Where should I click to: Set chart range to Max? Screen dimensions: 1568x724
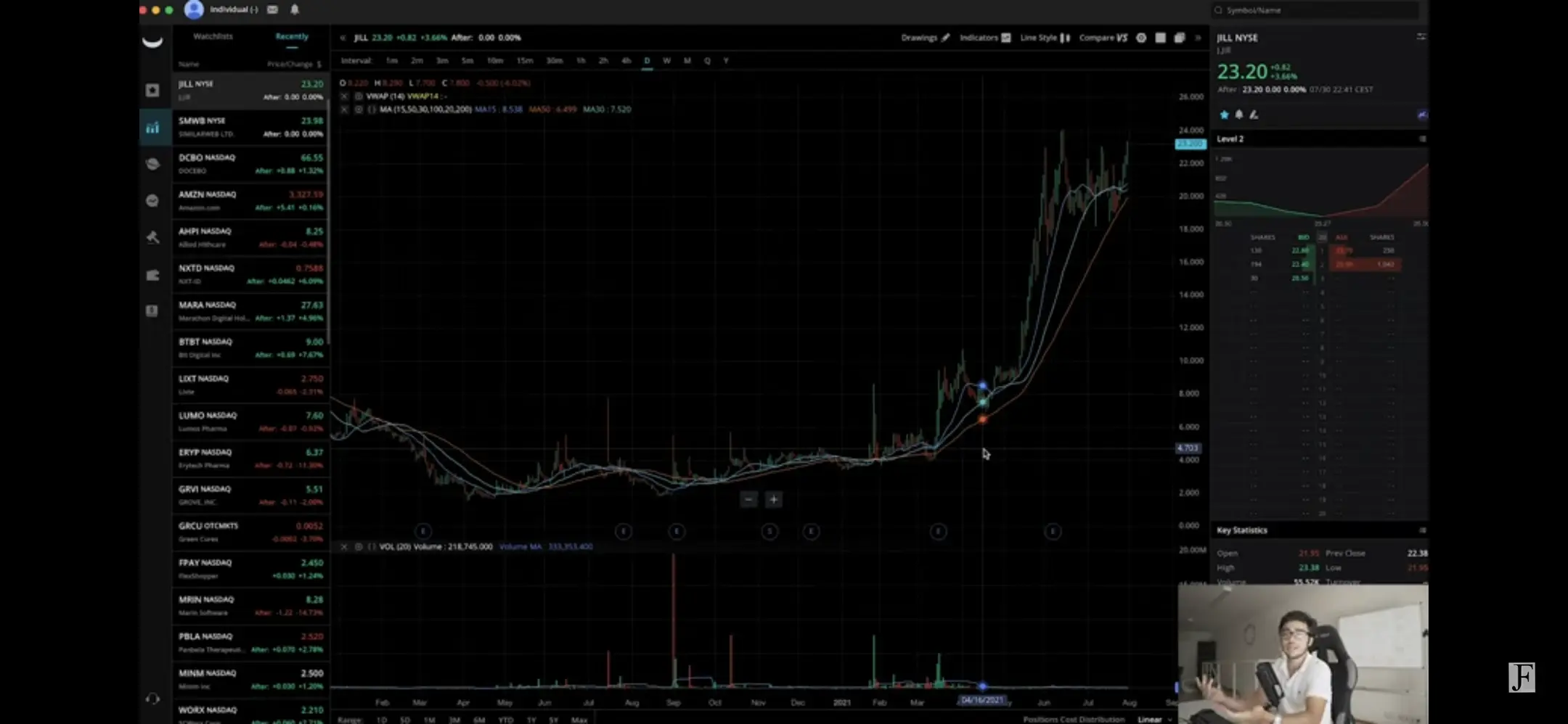579,720
